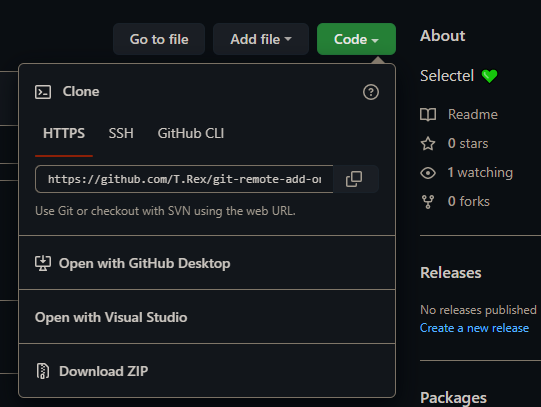This screenshot has width=541, height=407.
Task: Click the terminal icon beside Clone
Action: click(43, 92)
